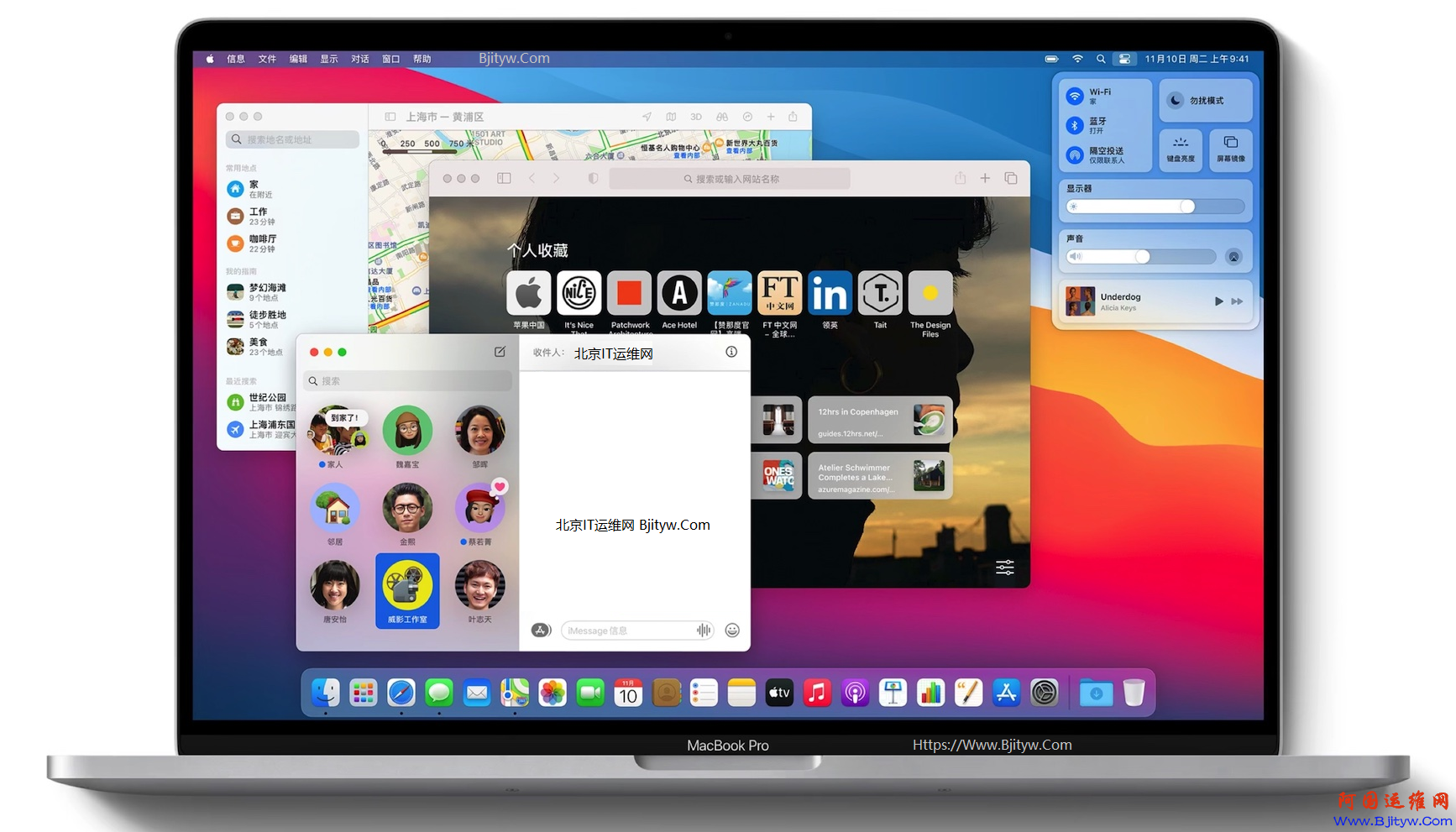
Task: Click the Safari share icon
Action: point(960,179)
